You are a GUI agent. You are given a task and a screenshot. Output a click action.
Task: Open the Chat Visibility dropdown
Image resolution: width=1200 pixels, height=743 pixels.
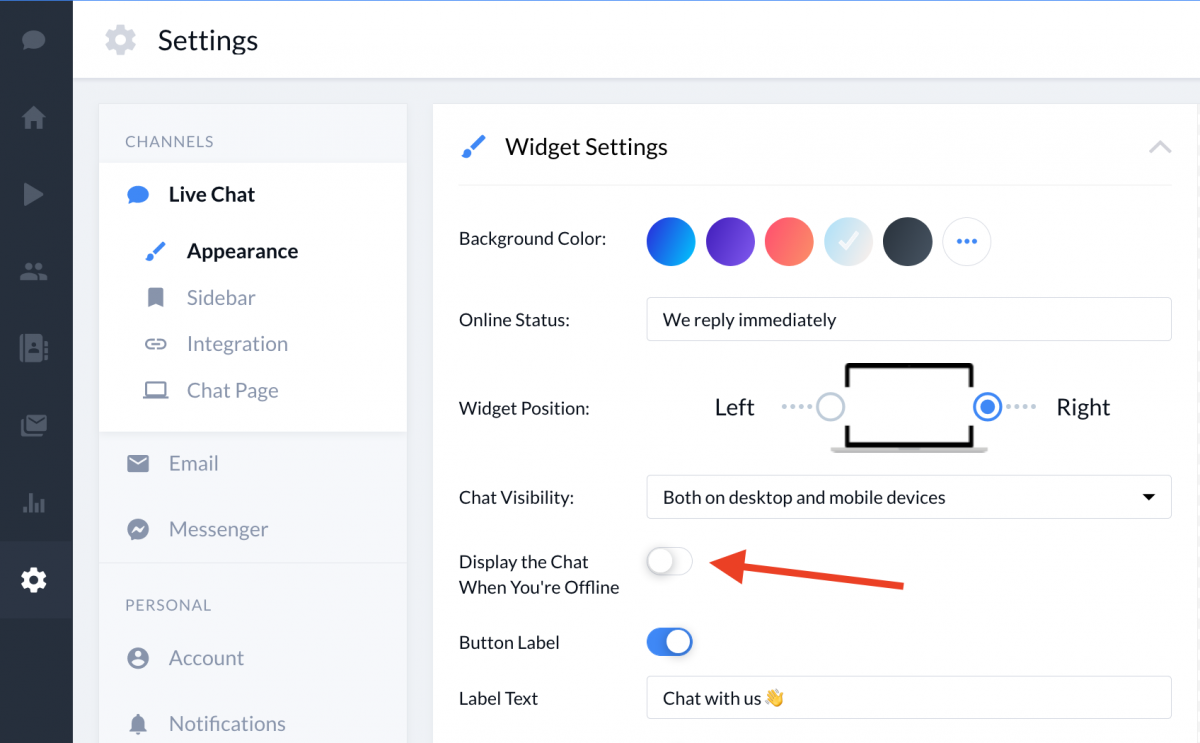point(909,497)
